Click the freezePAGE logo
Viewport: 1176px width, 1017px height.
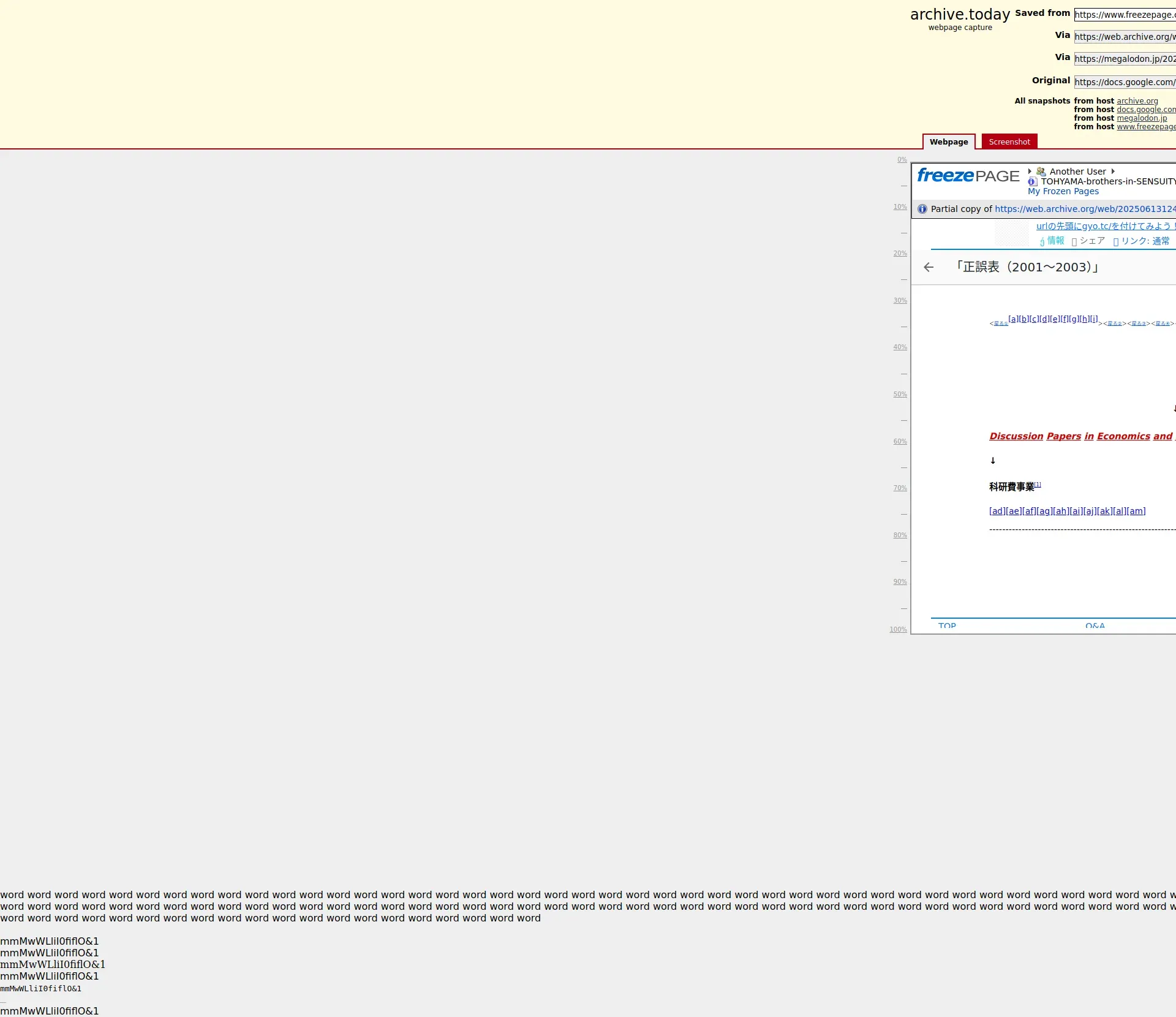(x=968, y=176)
